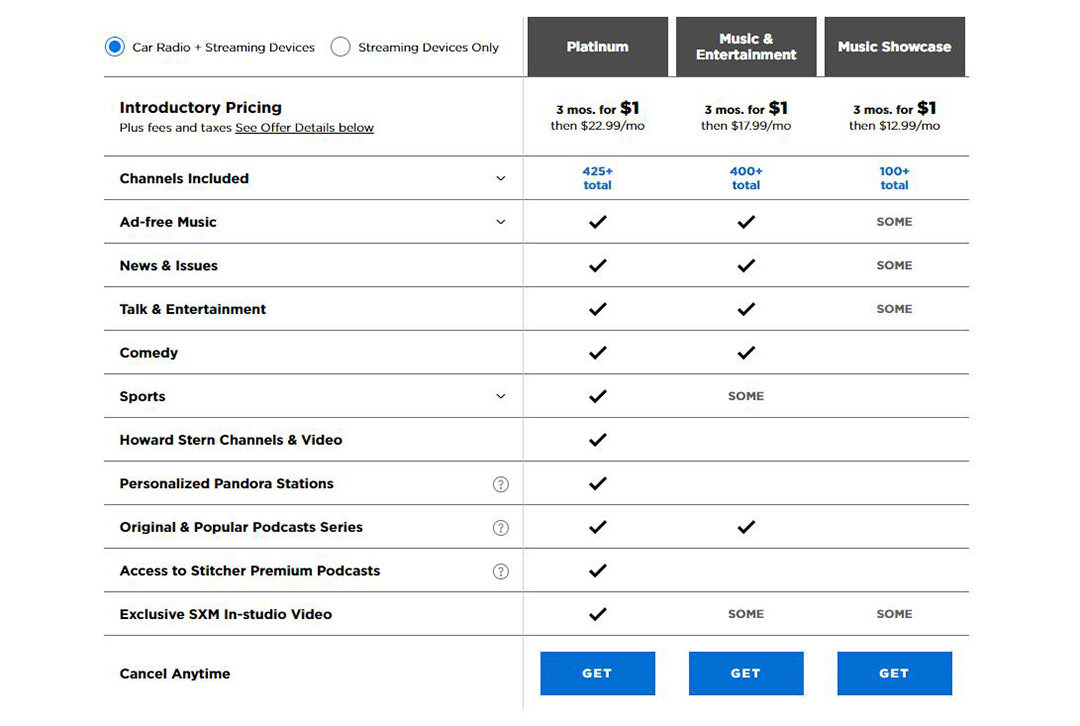Open help icon for Stitcher Premium Podcasts

501,571
